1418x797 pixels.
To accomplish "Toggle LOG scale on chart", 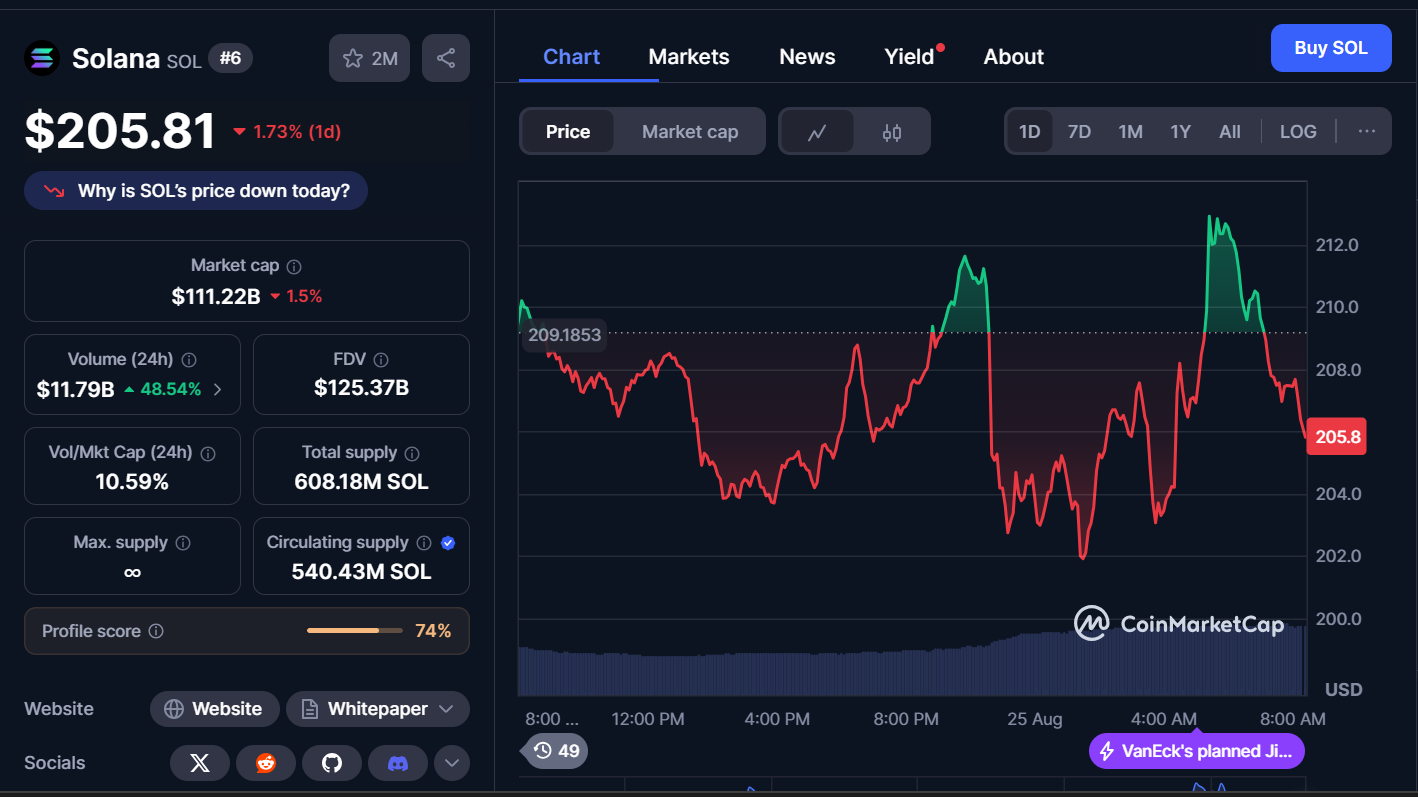I will coord(1298,132).
